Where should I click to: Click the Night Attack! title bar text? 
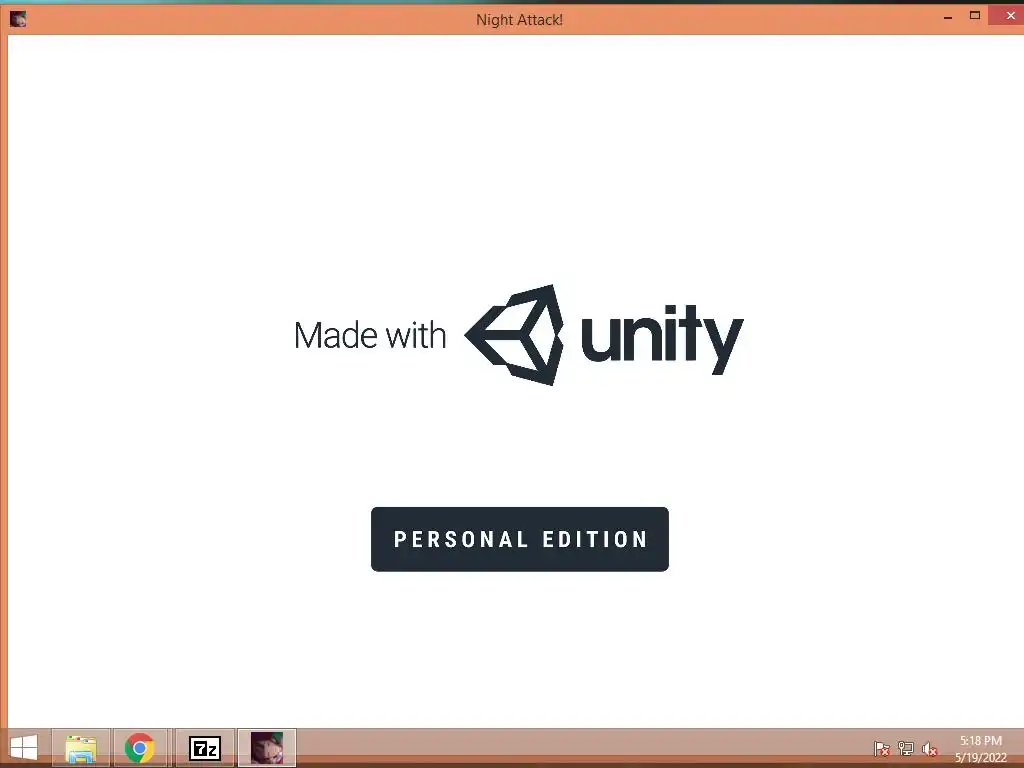[x=519, y=20]
